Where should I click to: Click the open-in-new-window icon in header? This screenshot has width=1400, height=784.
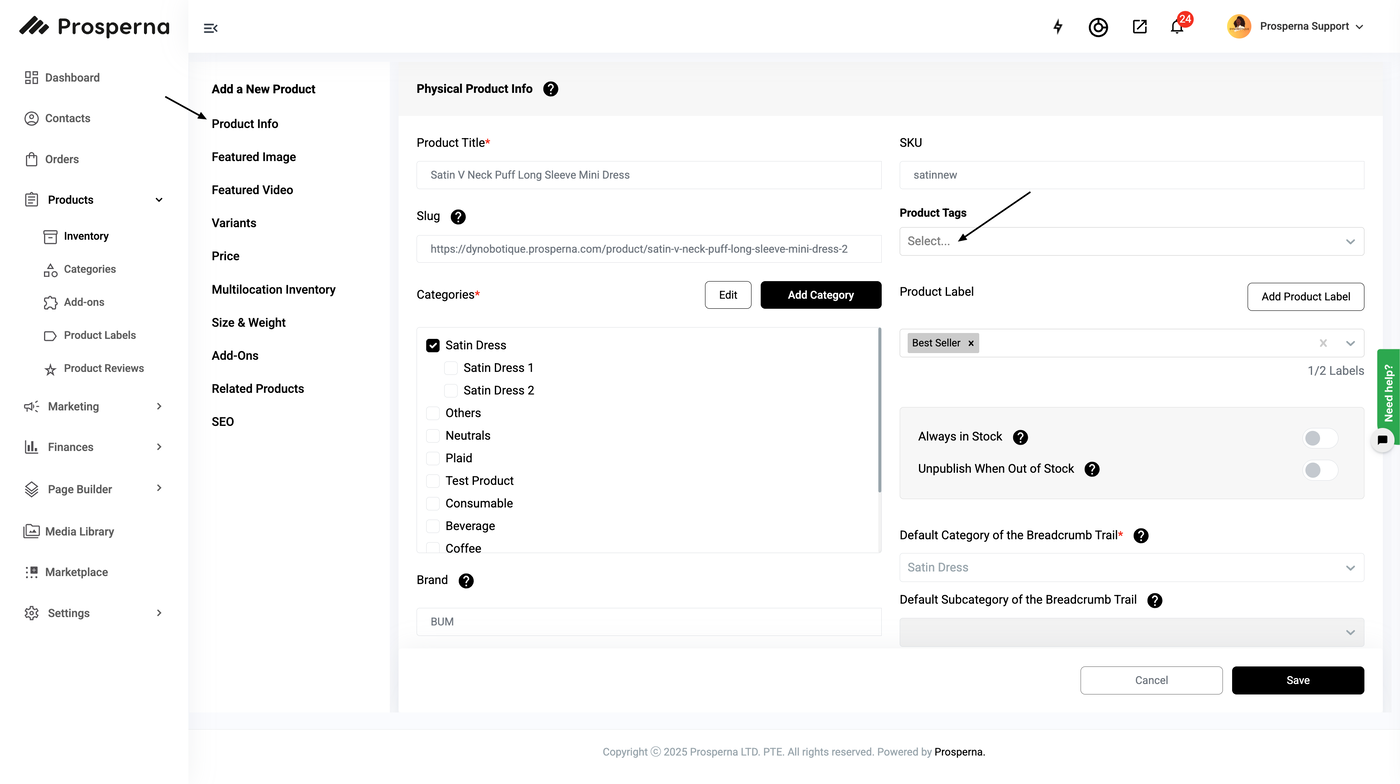point(1139,27)
